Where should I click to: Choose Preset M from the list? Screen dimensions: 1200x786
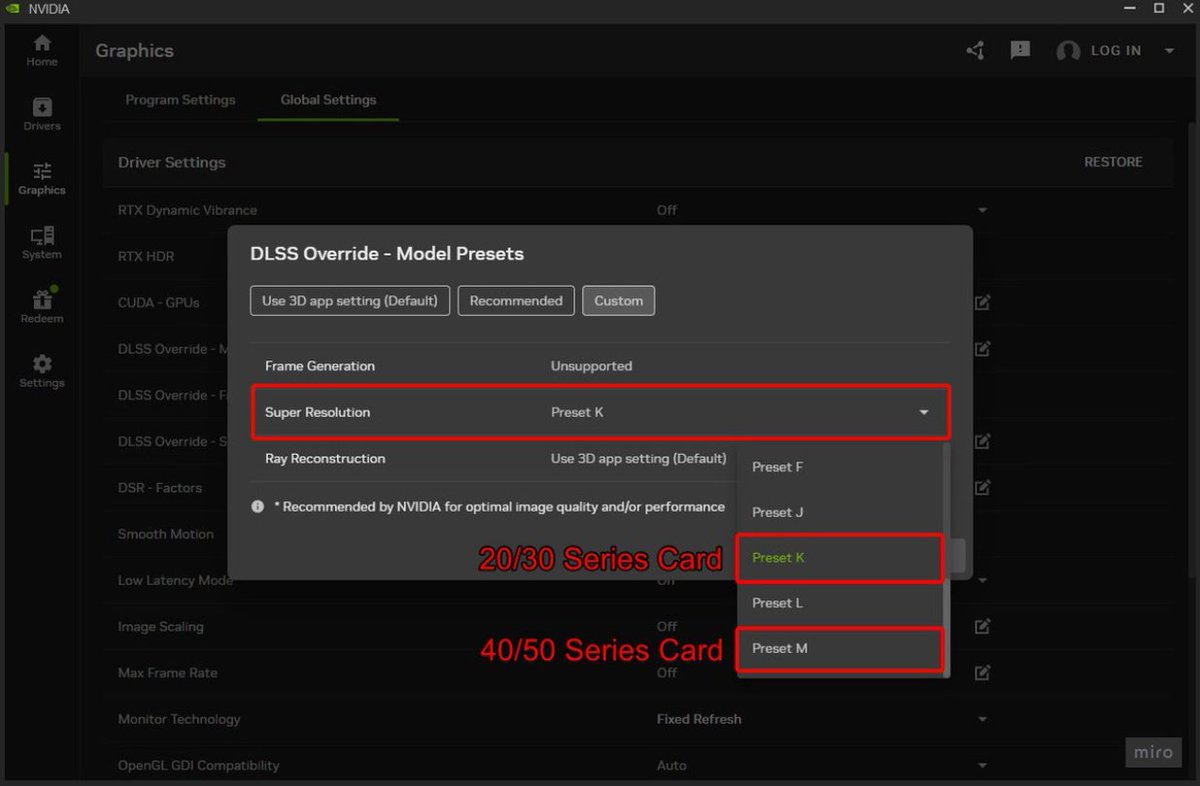[x=840, y=648]
